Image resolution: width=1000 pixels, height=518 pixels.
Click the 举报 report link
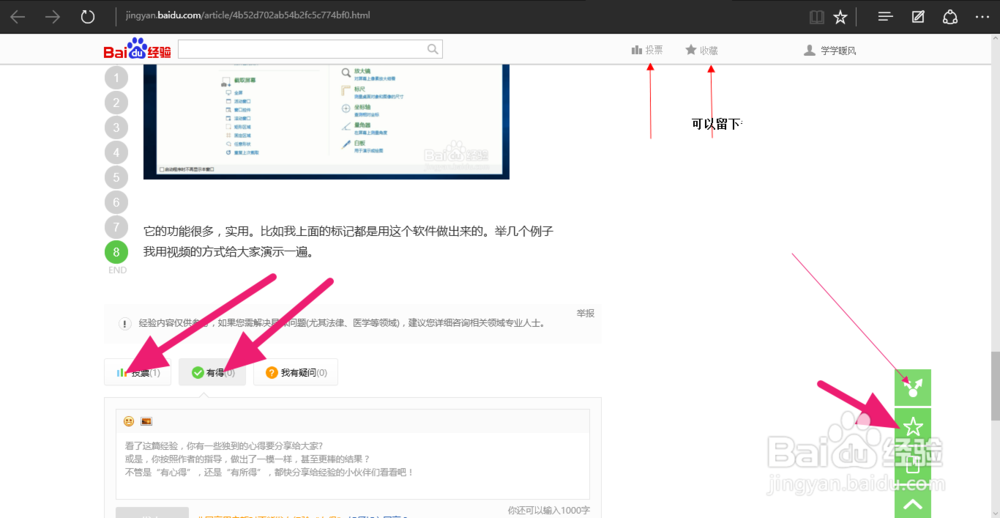coord(585,313)
